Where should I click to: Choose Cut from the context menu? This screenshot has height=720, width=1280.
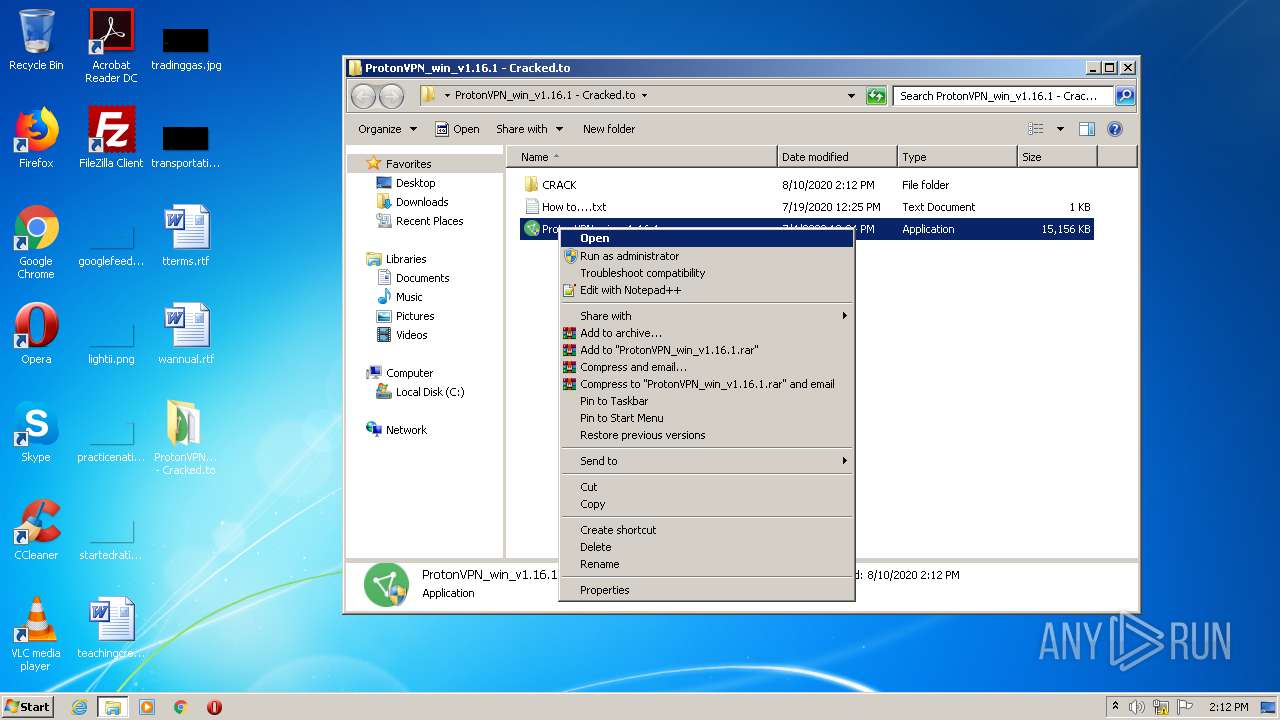click(706, 487)
